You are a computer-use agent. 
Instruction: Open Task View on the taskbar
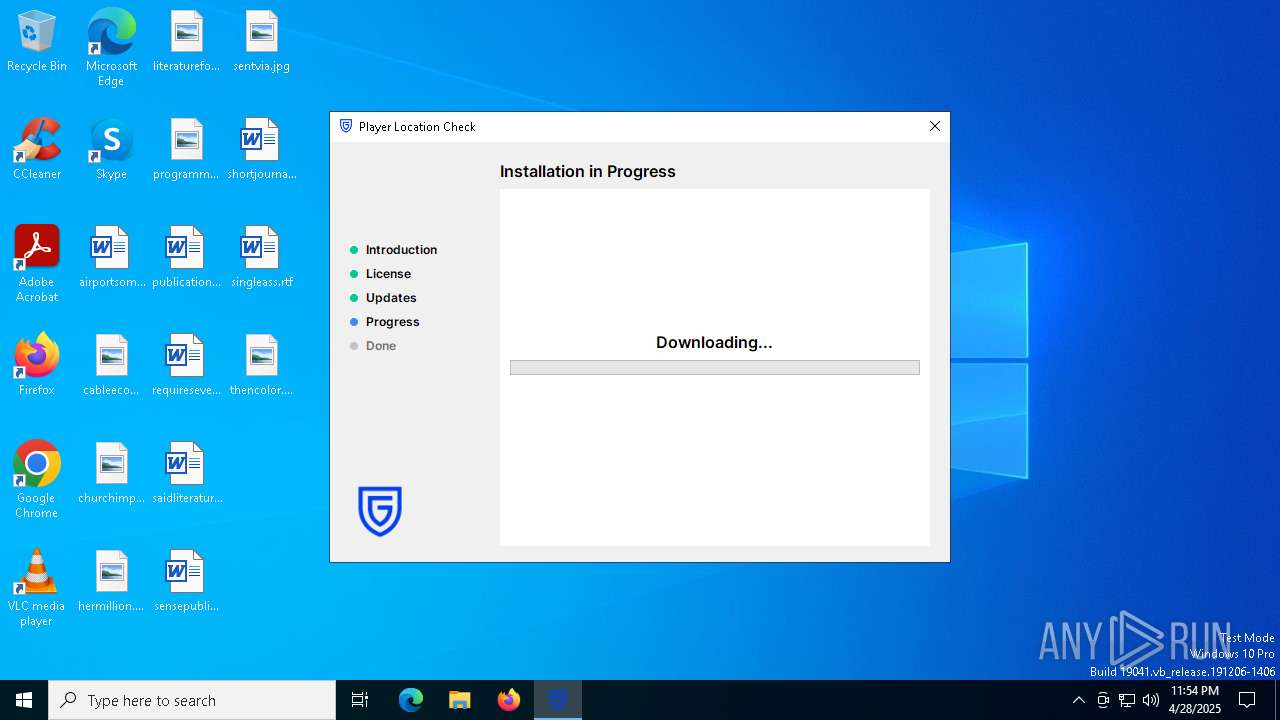point(360,700)
